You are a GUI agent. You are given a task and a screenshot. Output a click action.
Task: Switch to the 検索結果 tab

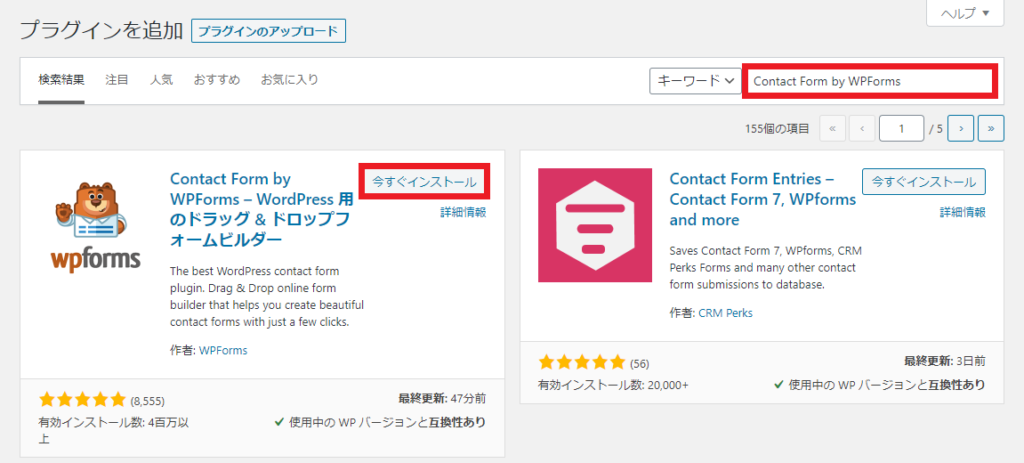61,80
